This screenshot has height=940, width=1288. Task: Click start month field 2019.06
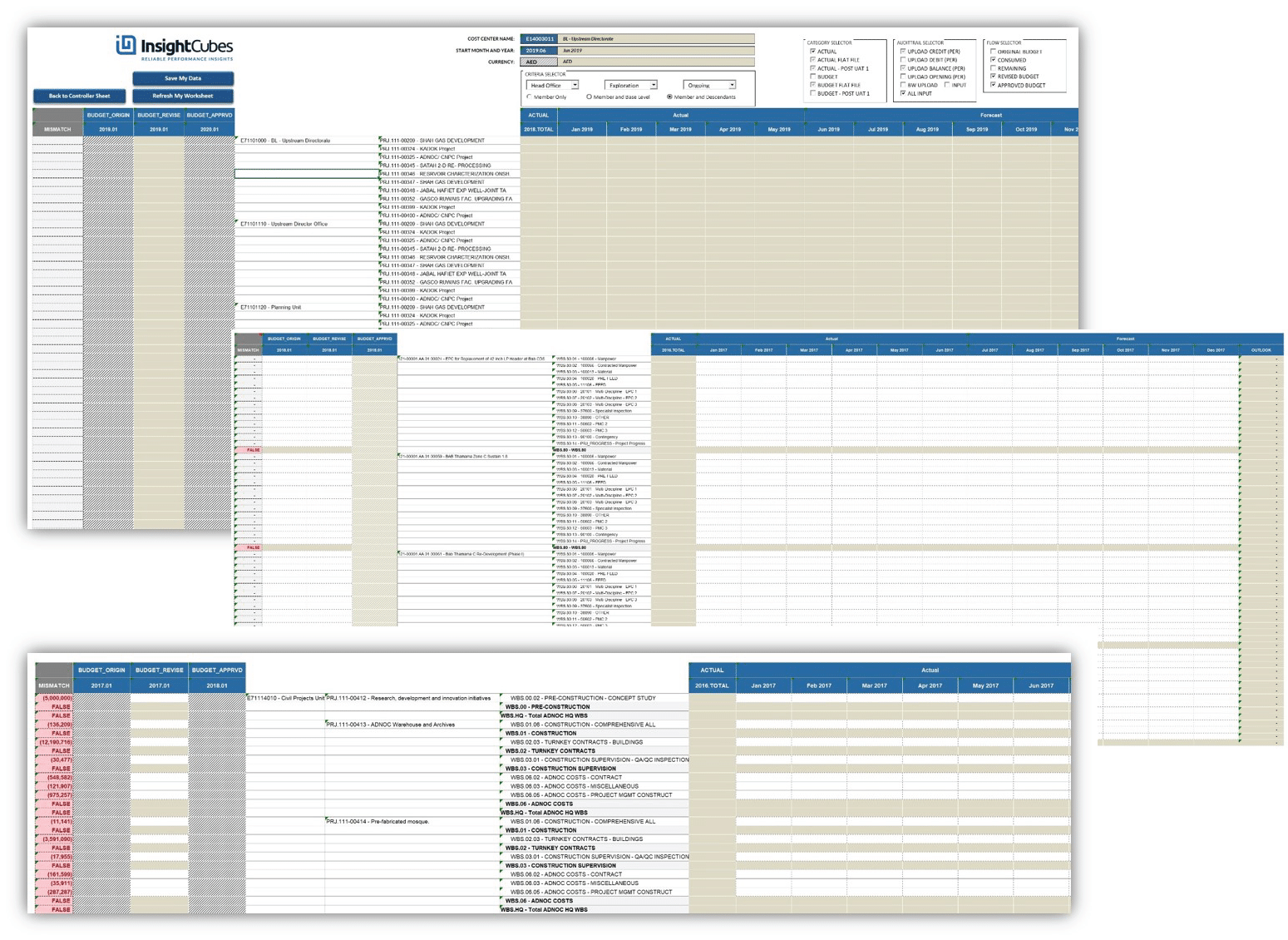(539, 51)
